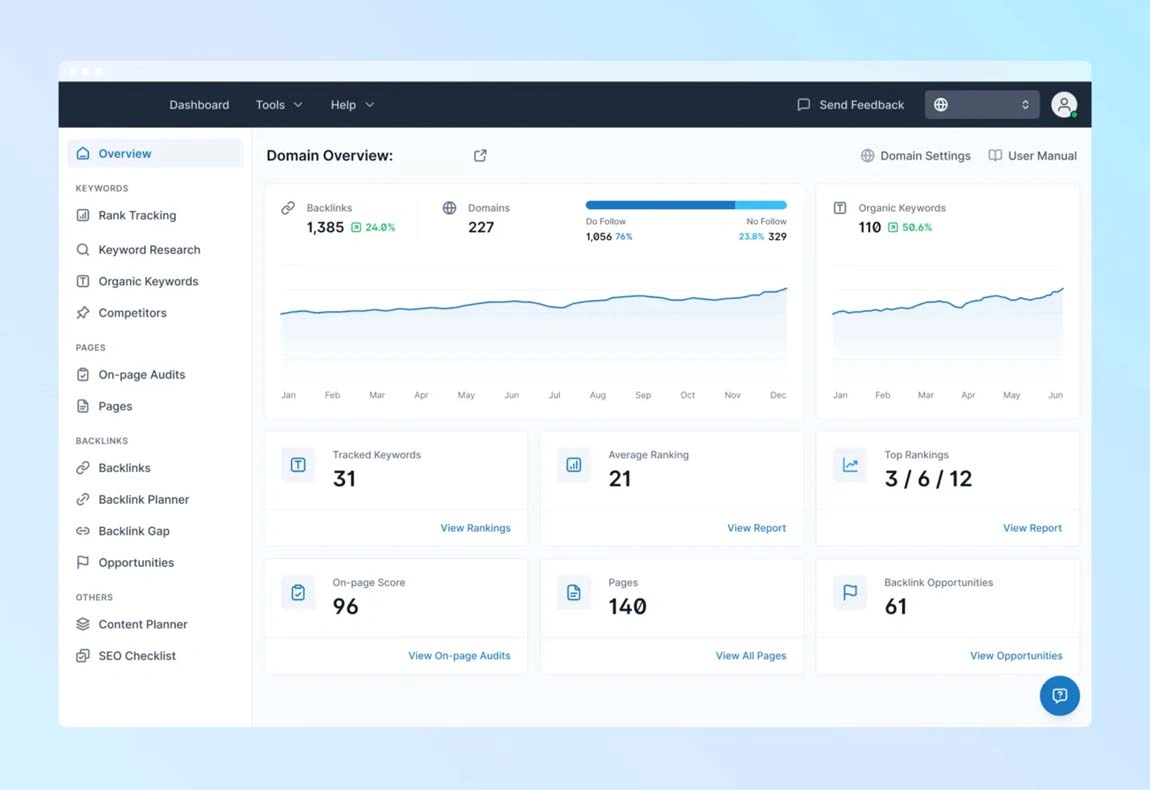Click the external link icon beside Domain Overview
The height and width of the screenshot is (790, 1150).
pos(479,155)
